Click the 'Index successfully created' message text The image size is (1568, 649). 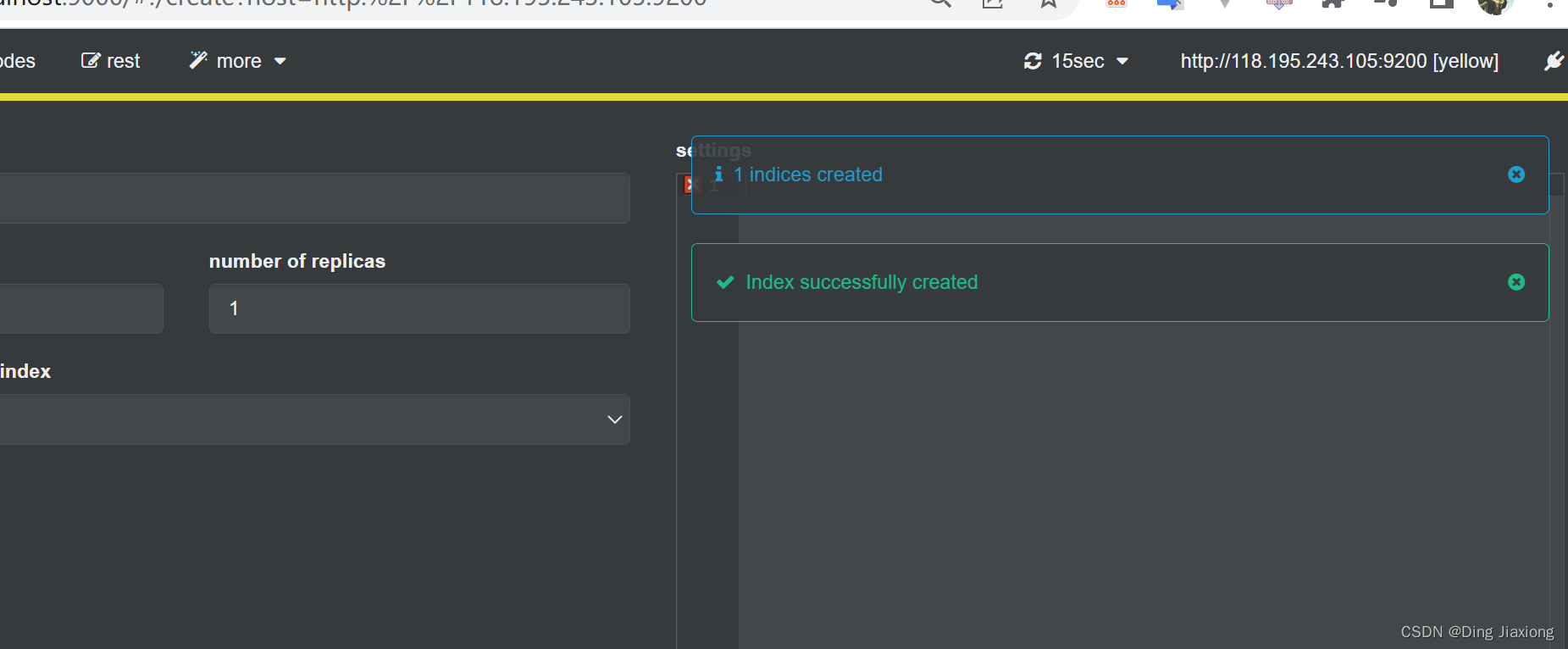(862, 282)
